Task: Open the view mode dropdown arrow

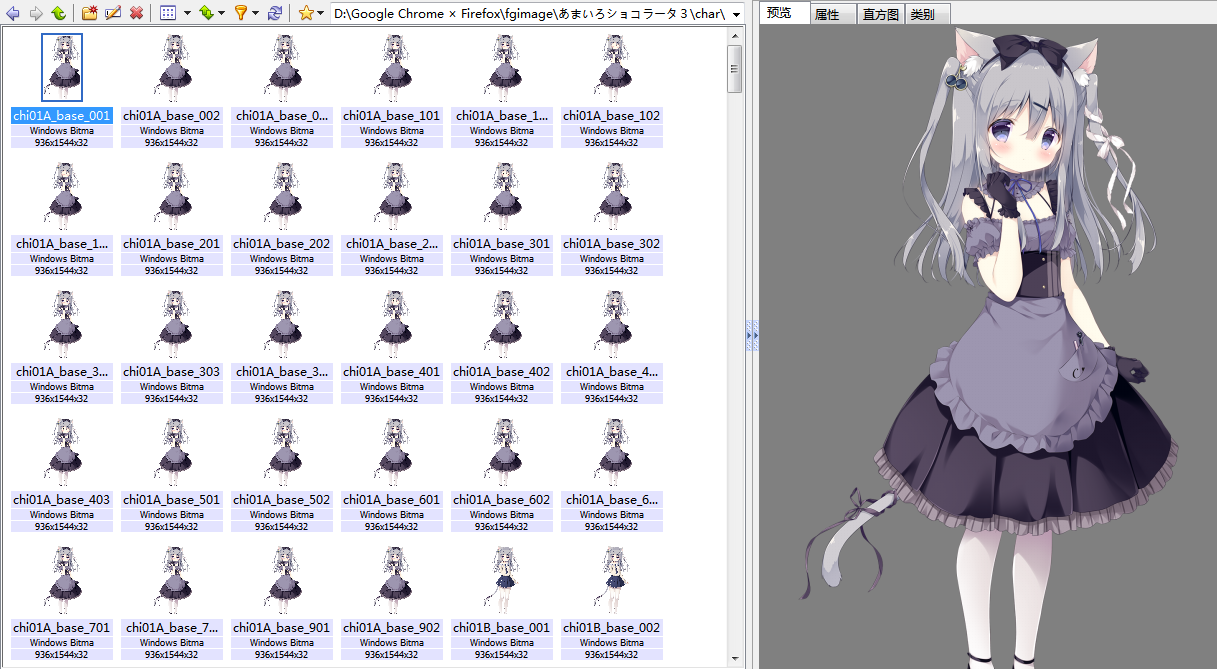Action: 187,14
